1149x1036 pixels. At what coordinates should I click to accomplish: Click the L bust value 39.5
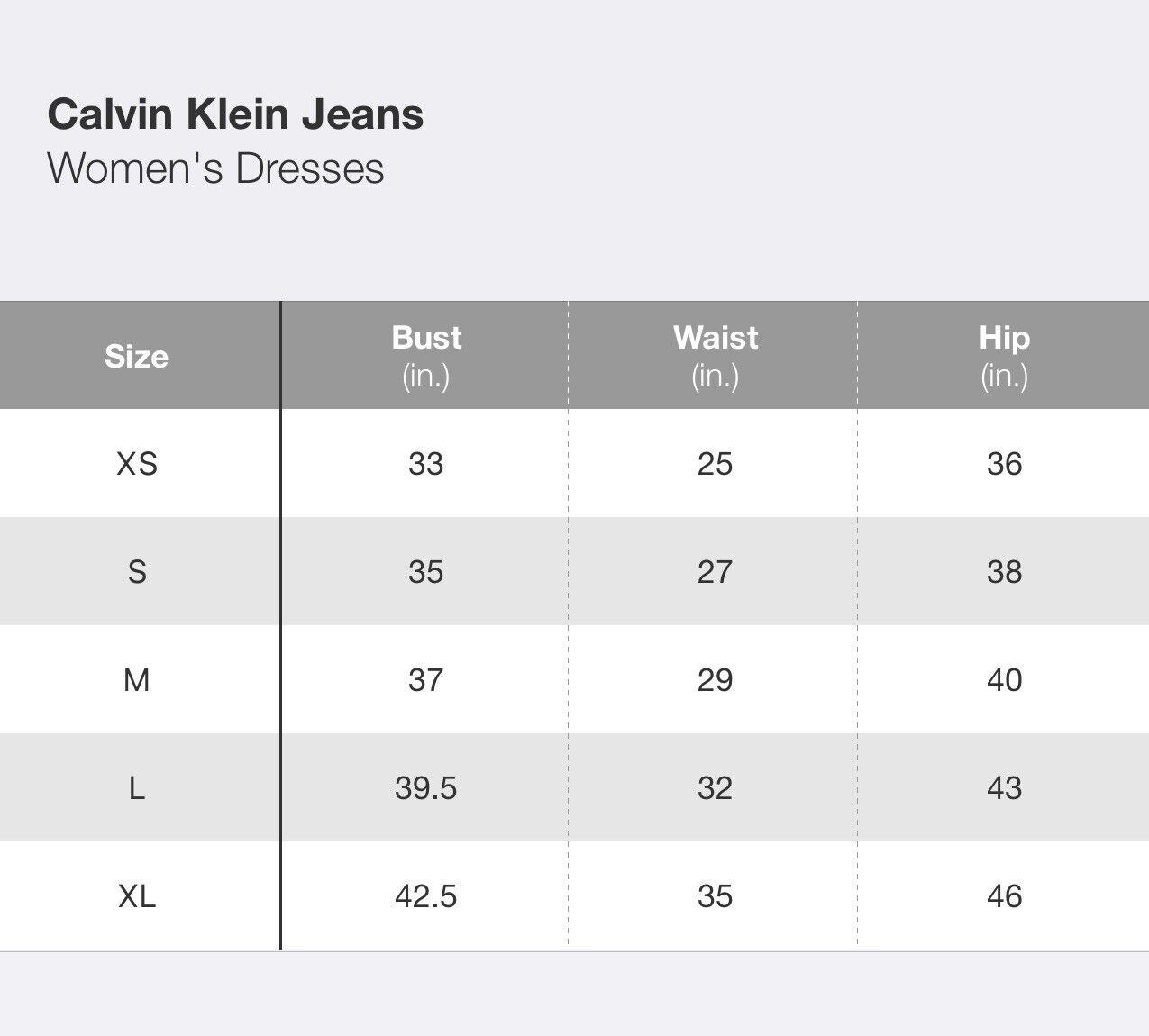click(x=426, y=788)
